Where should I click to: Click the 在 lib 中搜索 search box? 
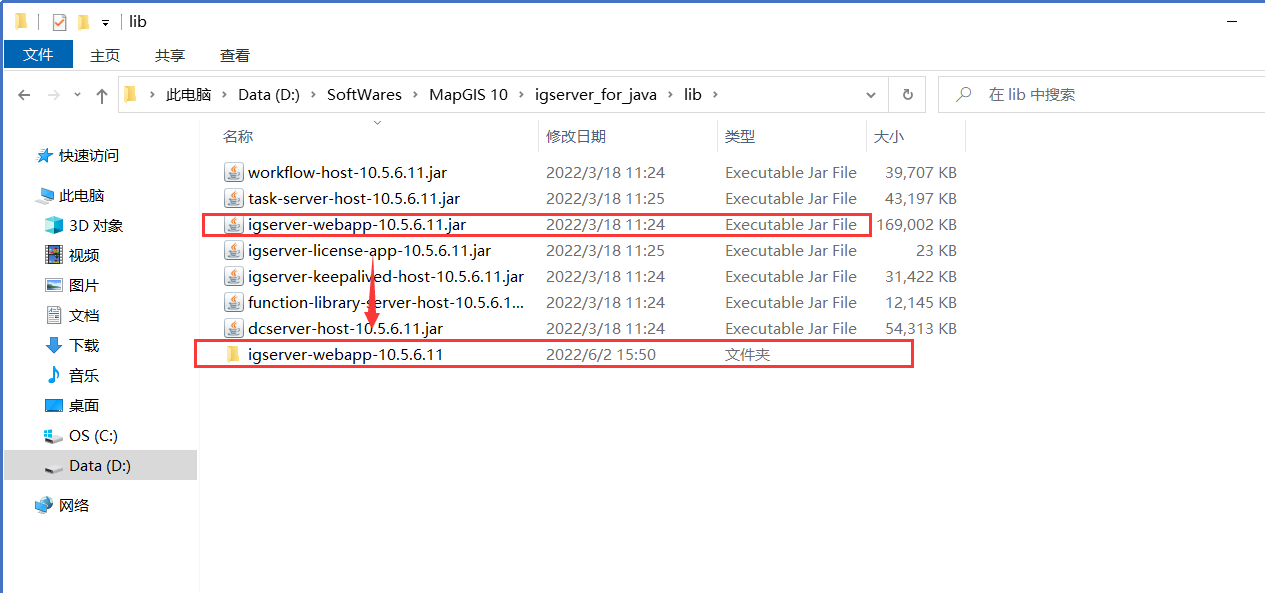tap(1100, 95)
